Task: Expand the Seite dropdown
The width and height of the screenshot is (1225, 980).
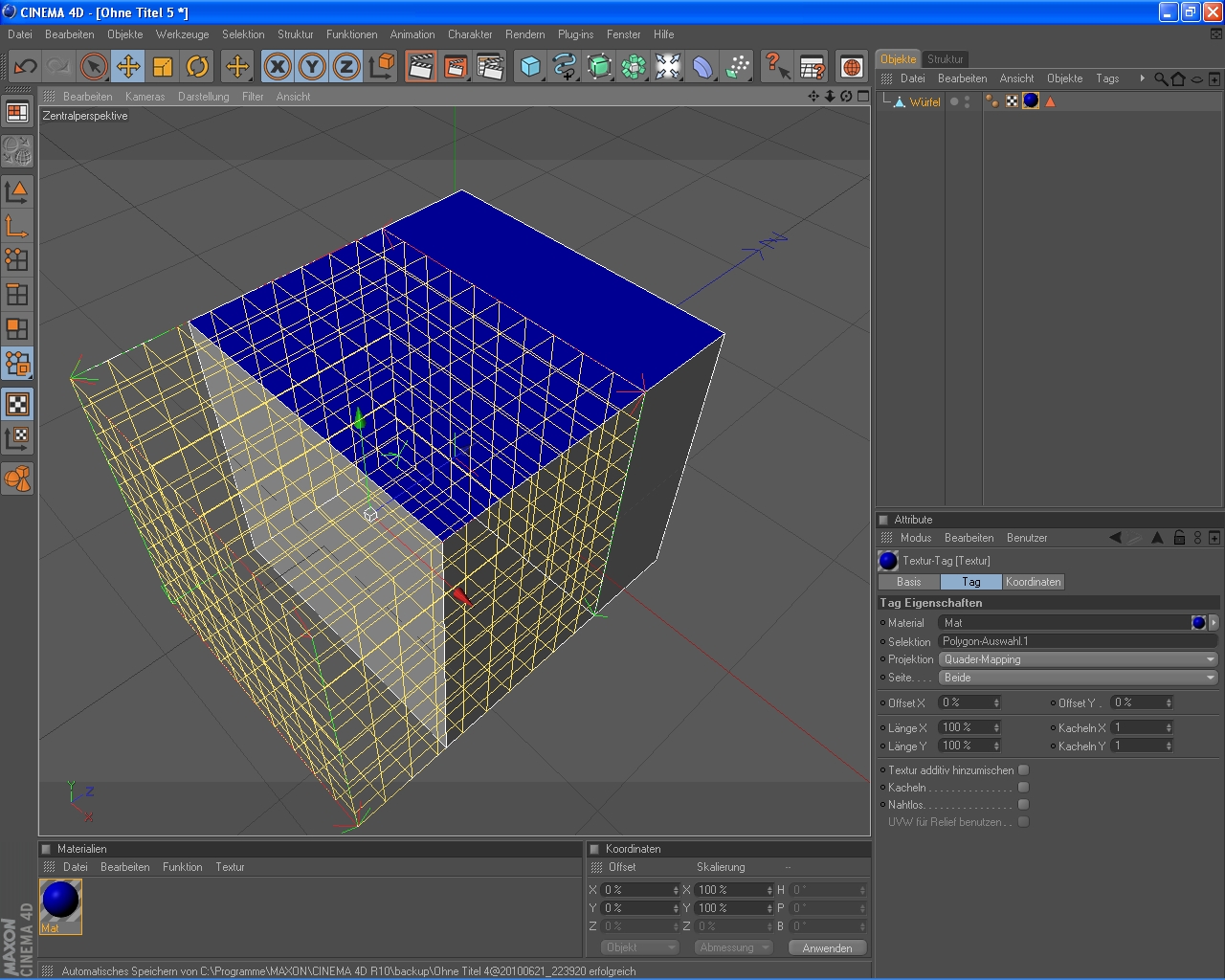Action: click(x=1077, y=678)
